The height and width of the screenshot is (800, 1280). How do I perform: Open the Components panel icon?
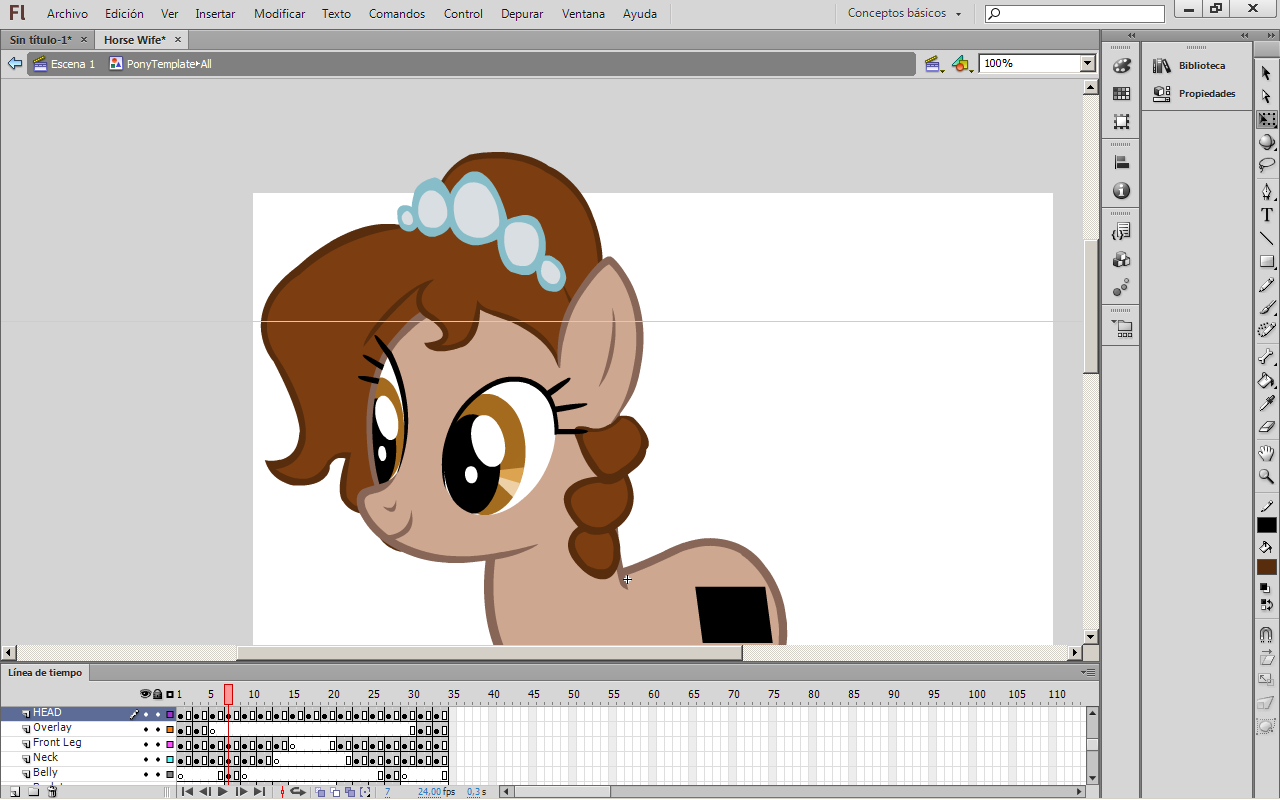(x=1121, y=260)
